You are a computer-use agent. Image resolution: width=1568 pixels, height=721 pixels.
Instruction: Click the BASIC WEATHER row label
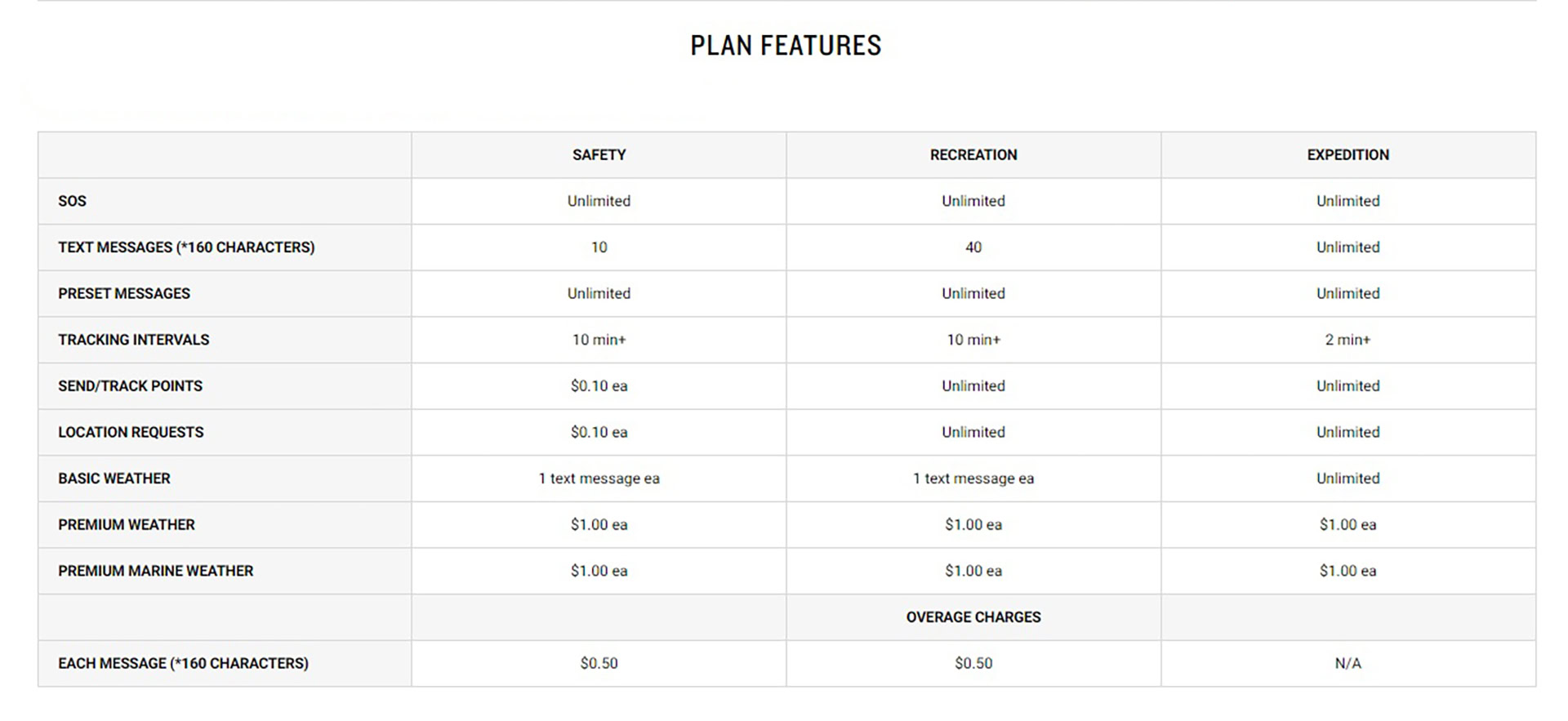(114, 478)
